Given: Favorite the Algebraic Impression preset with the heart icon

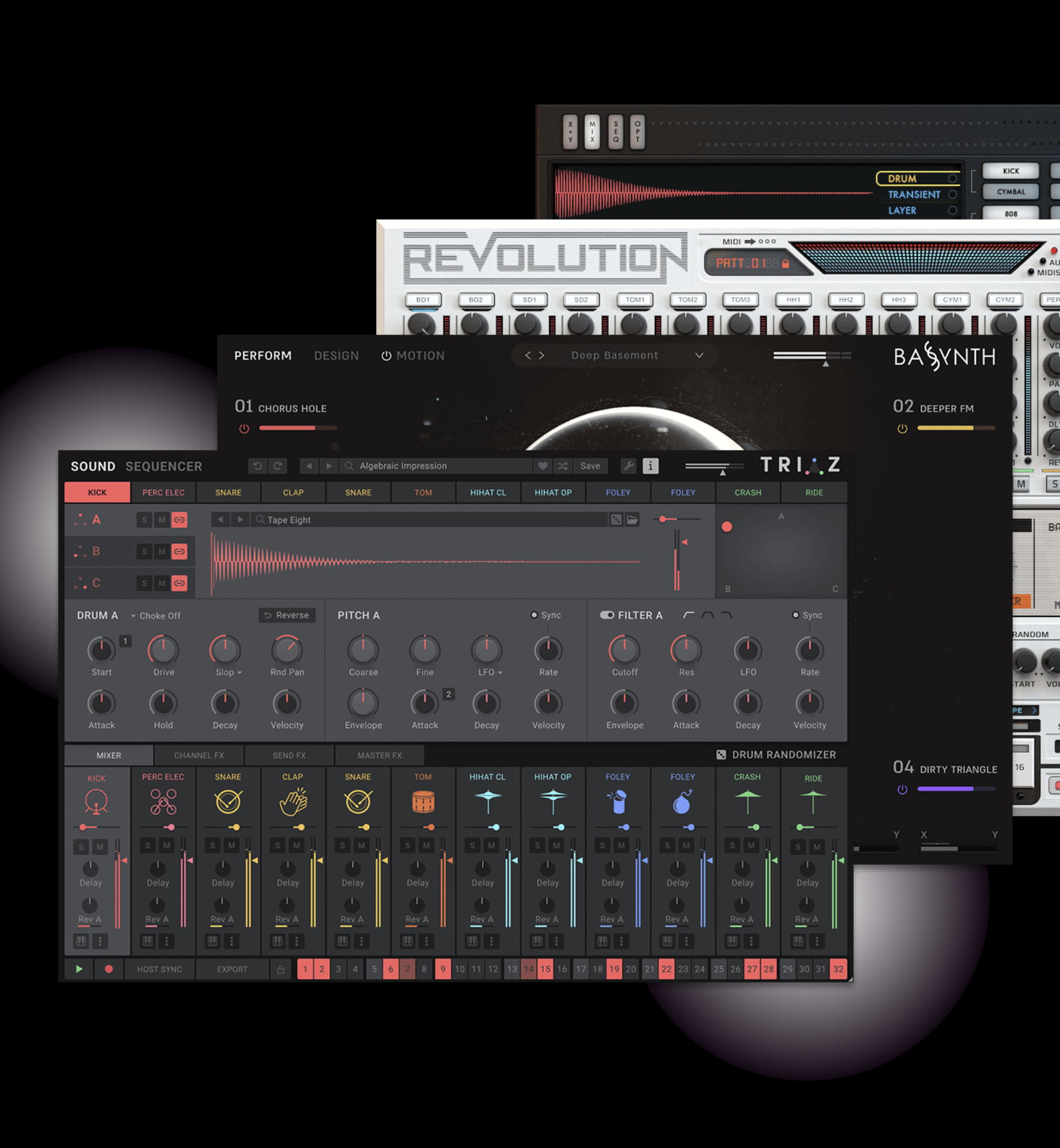Looking at the screenshot, I should [543, 466].
